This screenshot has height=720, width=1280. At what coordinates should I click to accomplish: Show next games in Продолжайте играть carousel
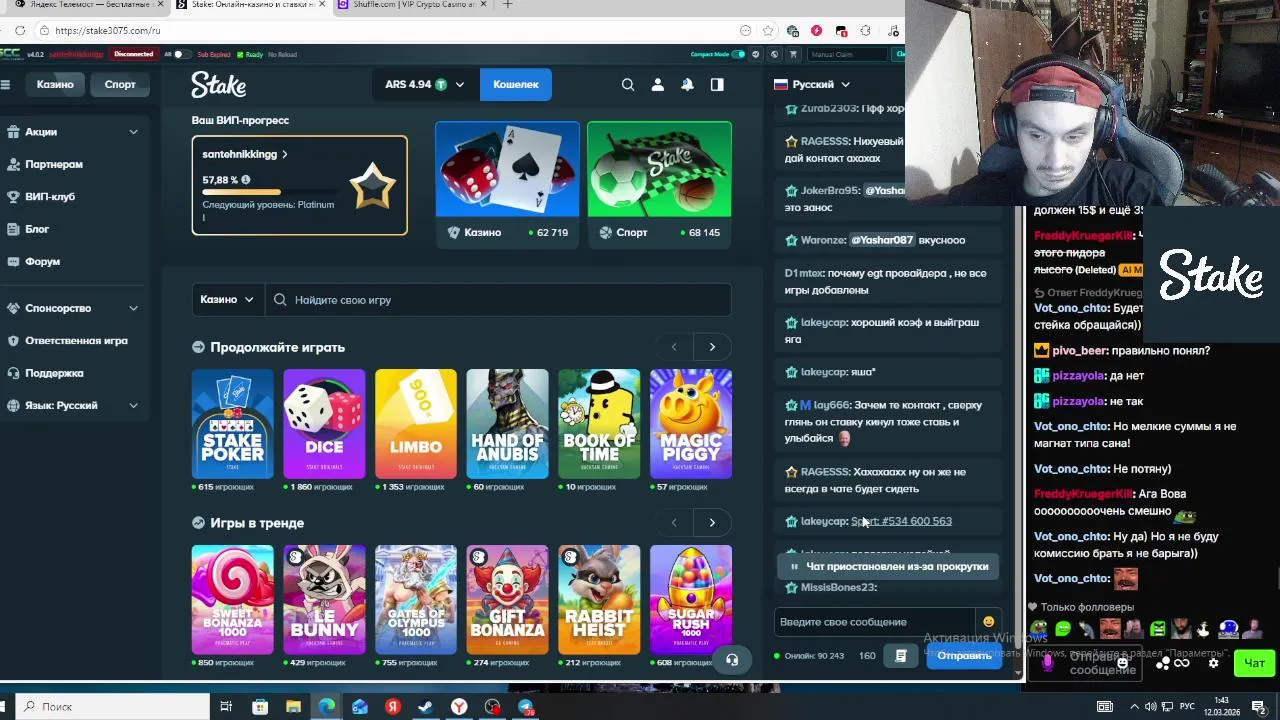pyautogui.click(x=712, y=347)
